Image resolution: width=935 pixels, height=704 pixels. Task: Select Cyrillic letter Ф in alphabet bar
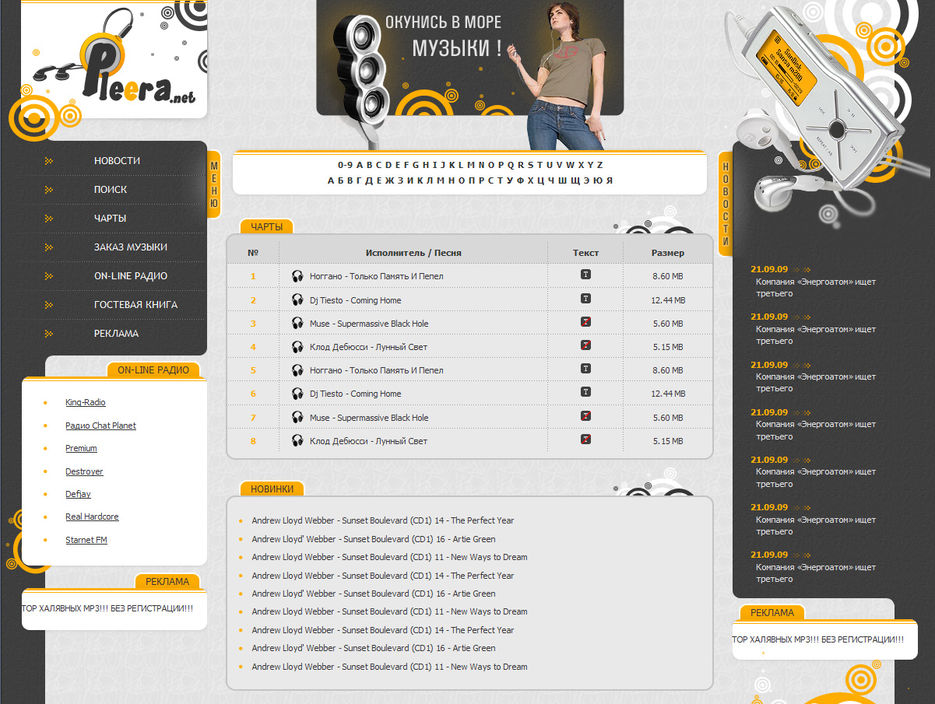(520, 181)
